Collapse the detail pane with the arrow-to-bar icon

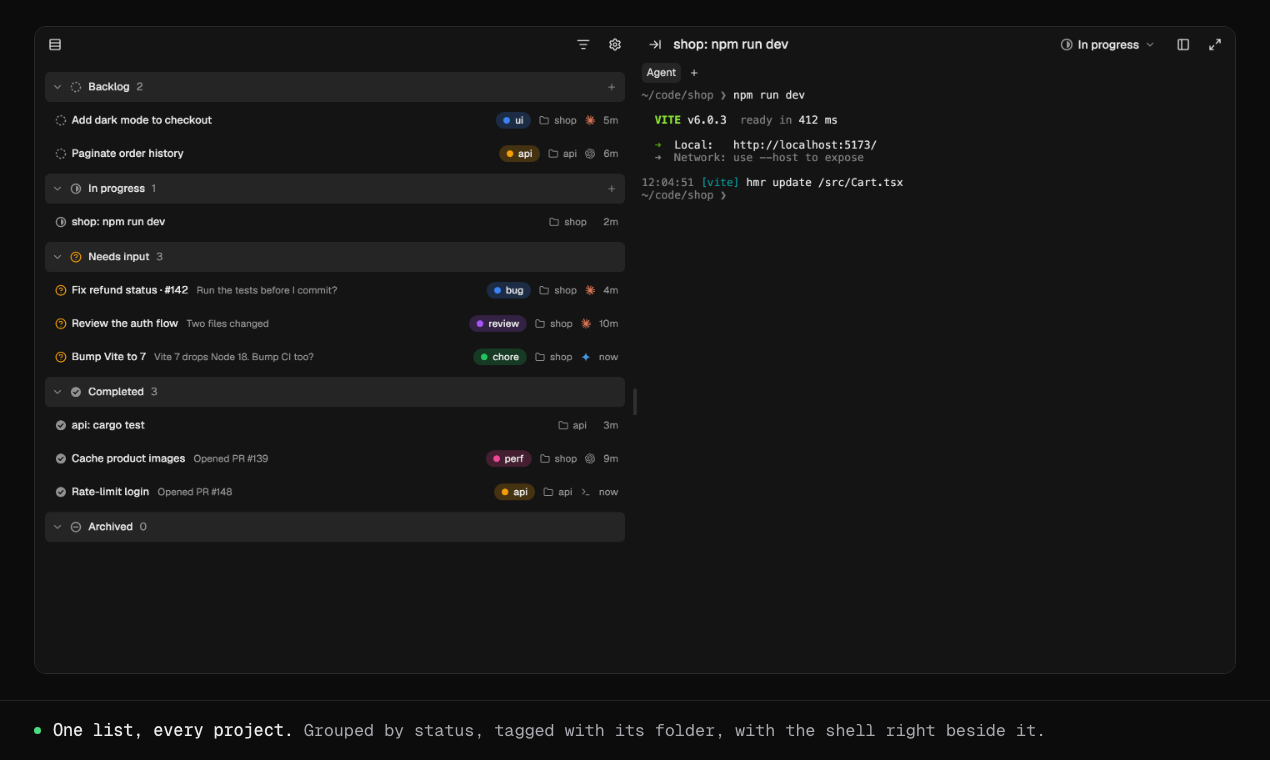[655, 45]
